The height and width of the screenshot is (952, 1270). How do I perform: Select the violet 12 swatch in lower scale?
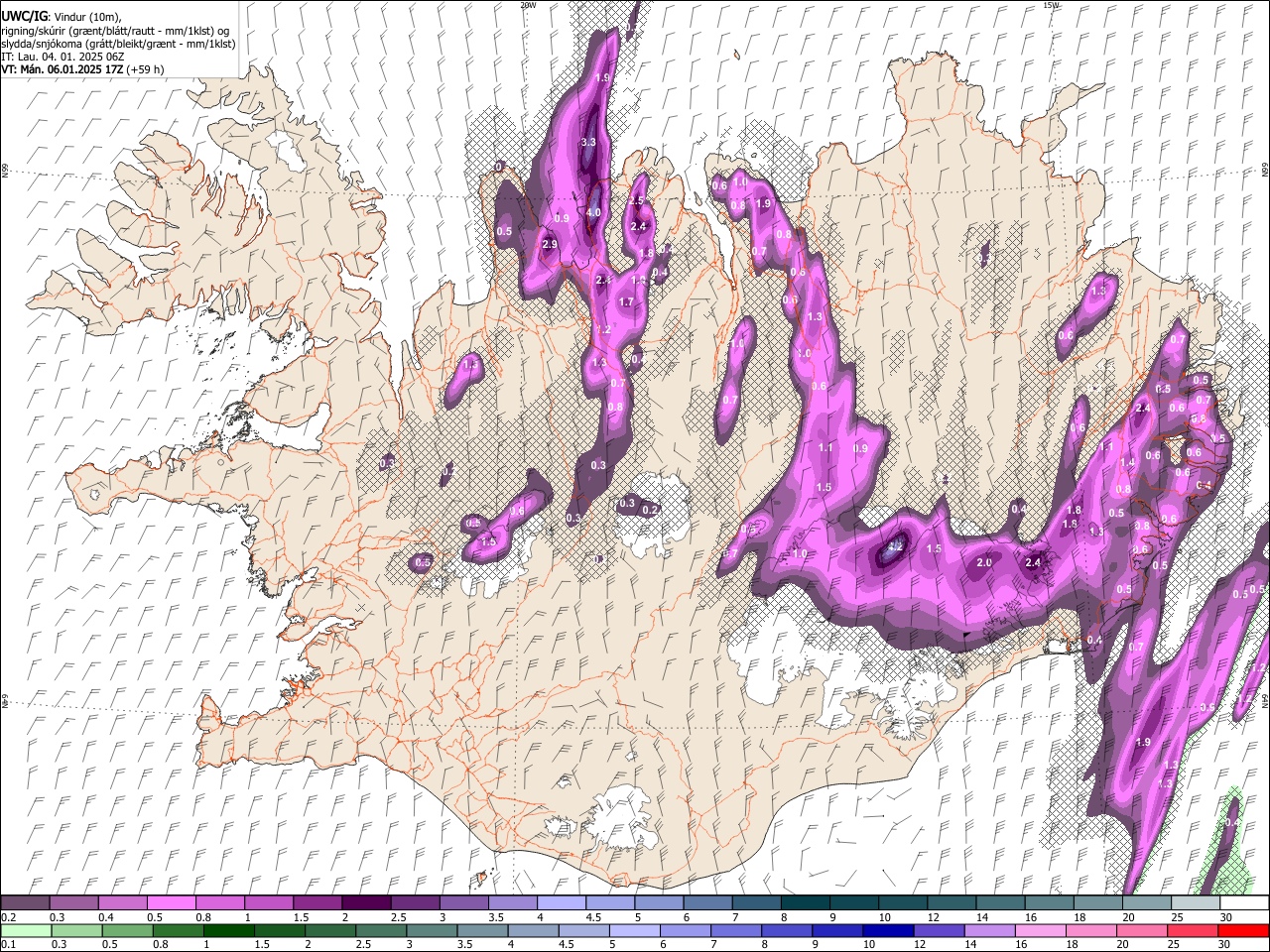click(x=938, y=930)
